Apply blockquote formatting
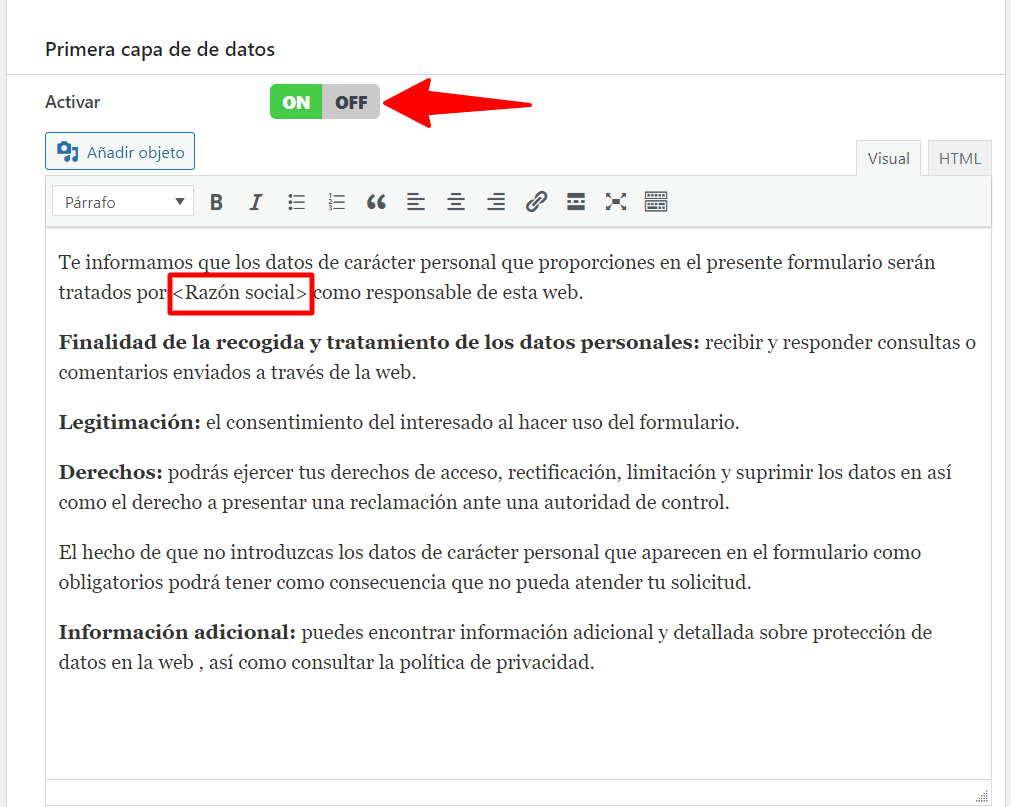The height and width of the screenshot is (807, 1011). [376, 202]
